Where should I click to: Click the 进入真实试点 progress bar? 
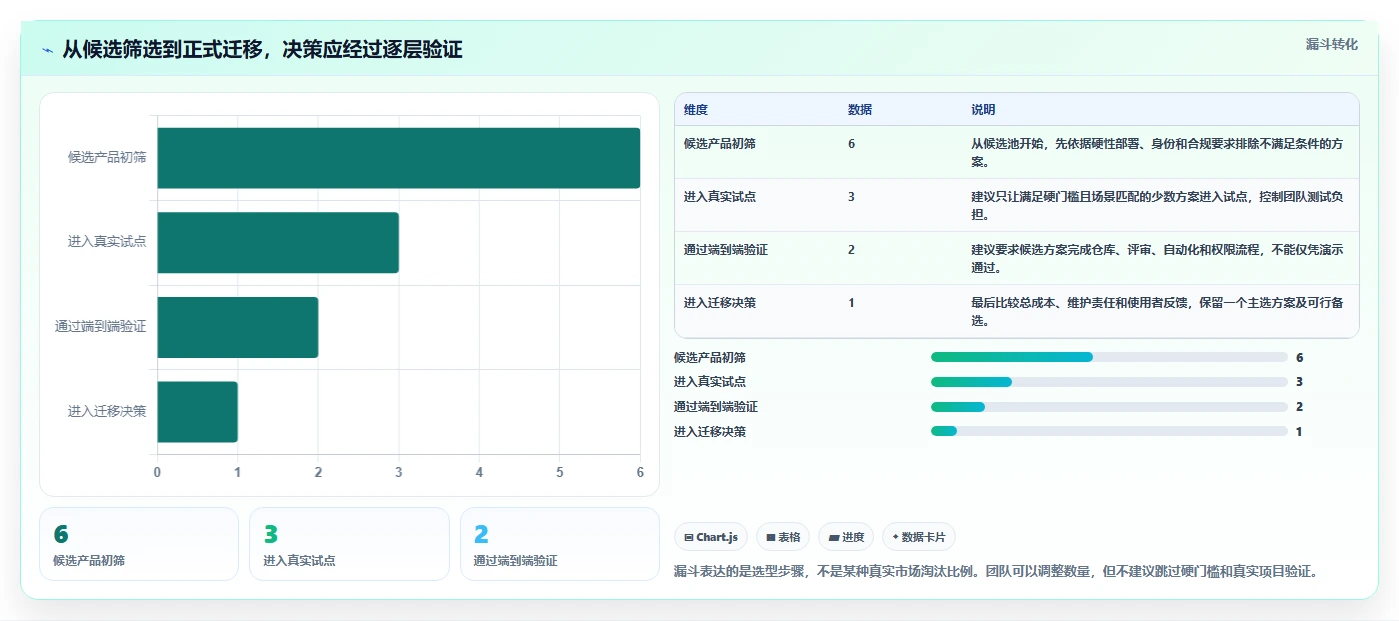click(1109, 382)
